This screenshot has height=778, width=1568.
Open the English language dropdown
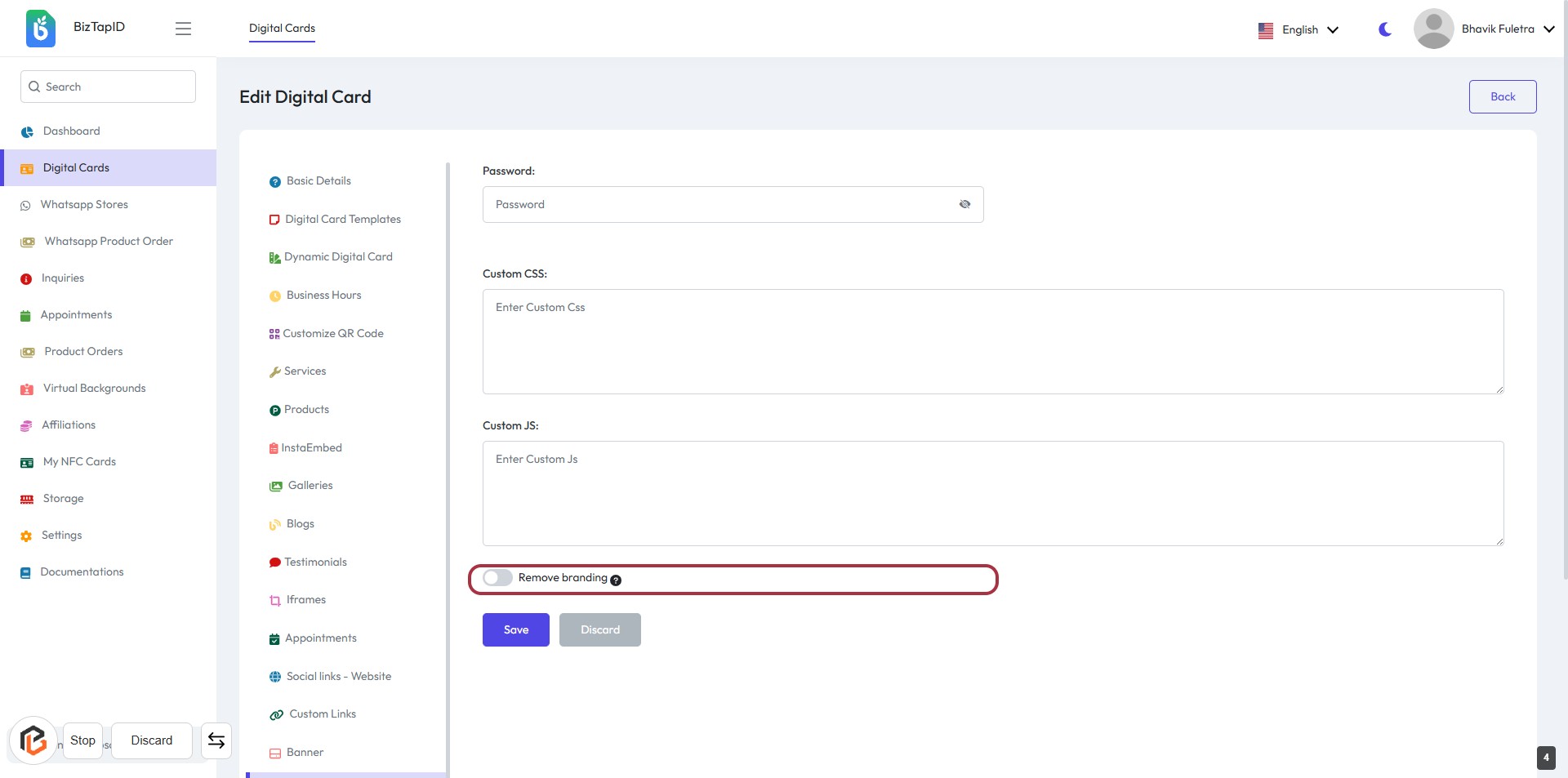coord(1298,29)
